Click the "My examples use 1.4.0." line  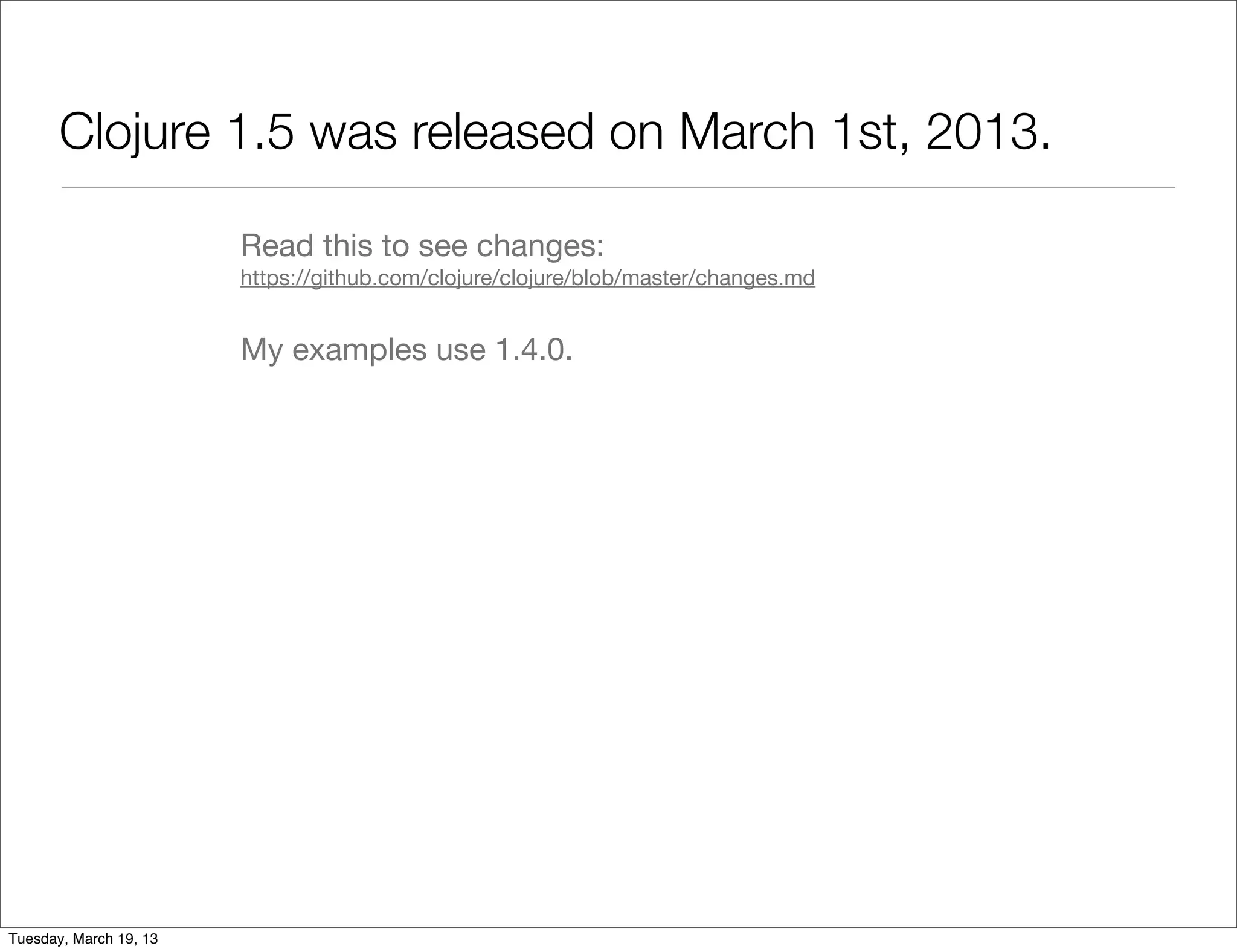[406, 349]
